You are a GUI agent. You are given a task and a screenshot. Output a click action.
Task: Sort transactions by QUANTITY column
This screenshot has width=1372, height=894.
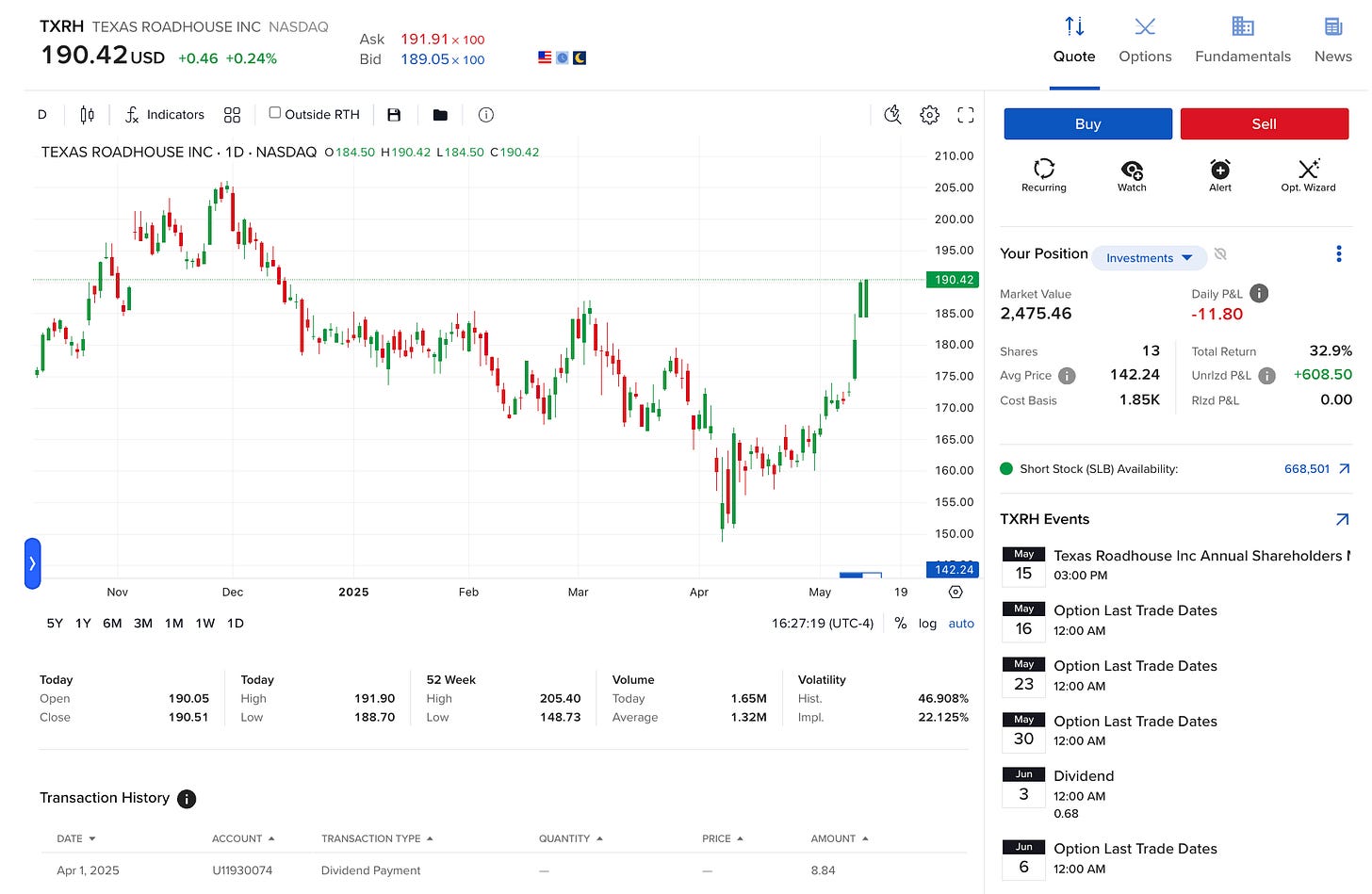(x=571, y=838)
